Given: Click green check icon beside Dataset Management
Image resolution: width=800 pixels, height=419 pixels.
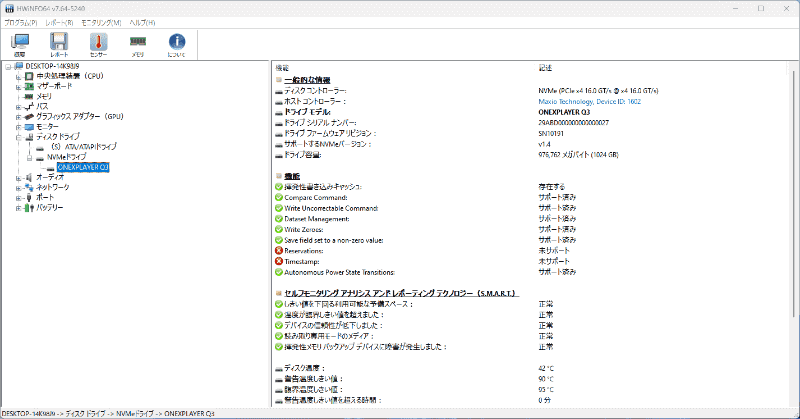Looking at the screenshot, I should 279,219.
